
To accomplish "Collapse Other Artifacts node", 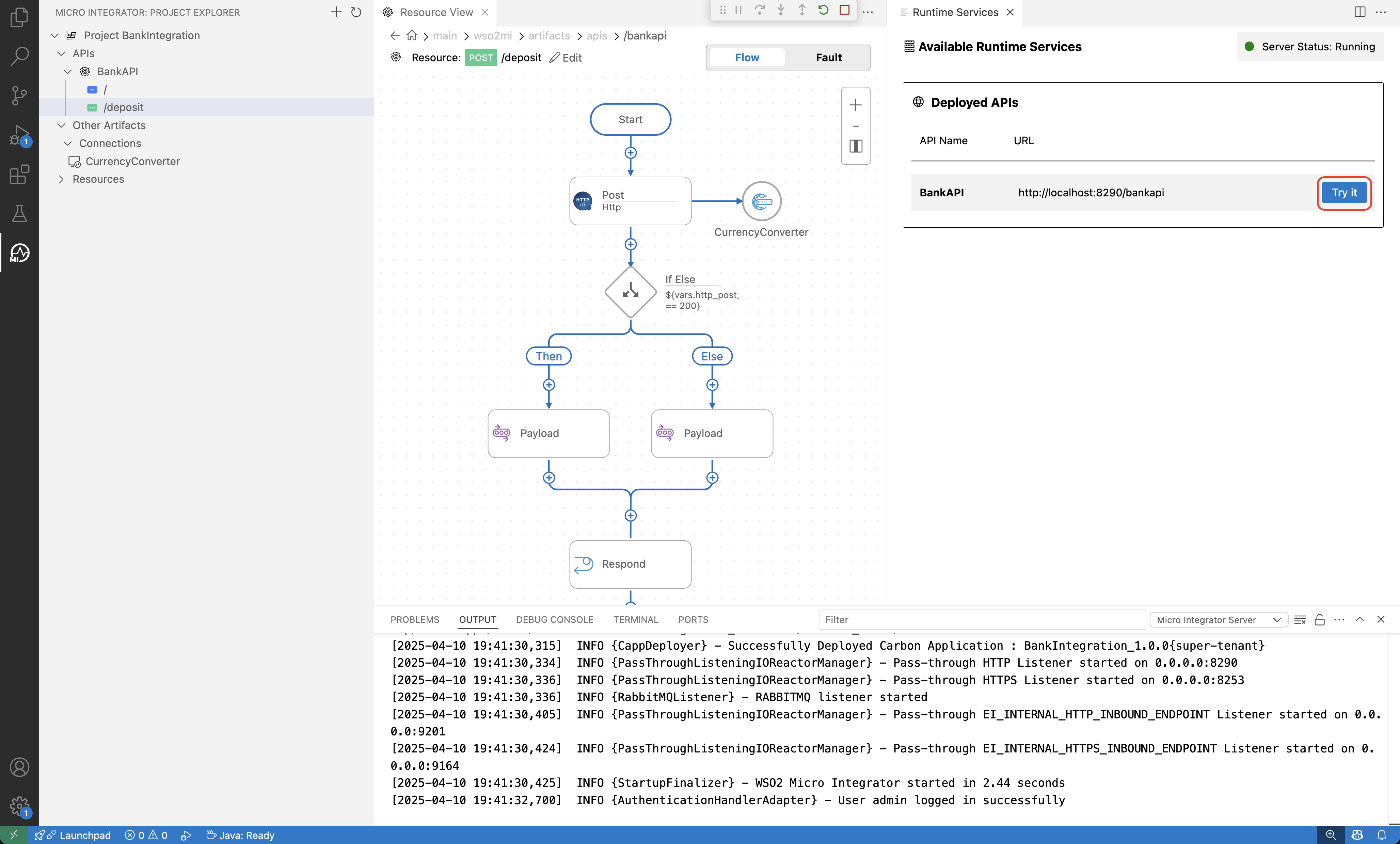I will (x=61, y=125).
